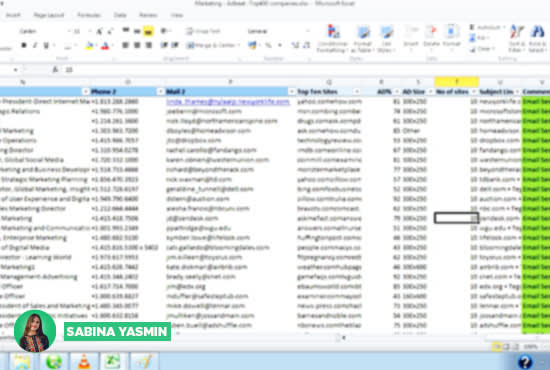This screenshot has height=370, width=550.
Task: Select Middle Align icon
Action: [137, 31]
